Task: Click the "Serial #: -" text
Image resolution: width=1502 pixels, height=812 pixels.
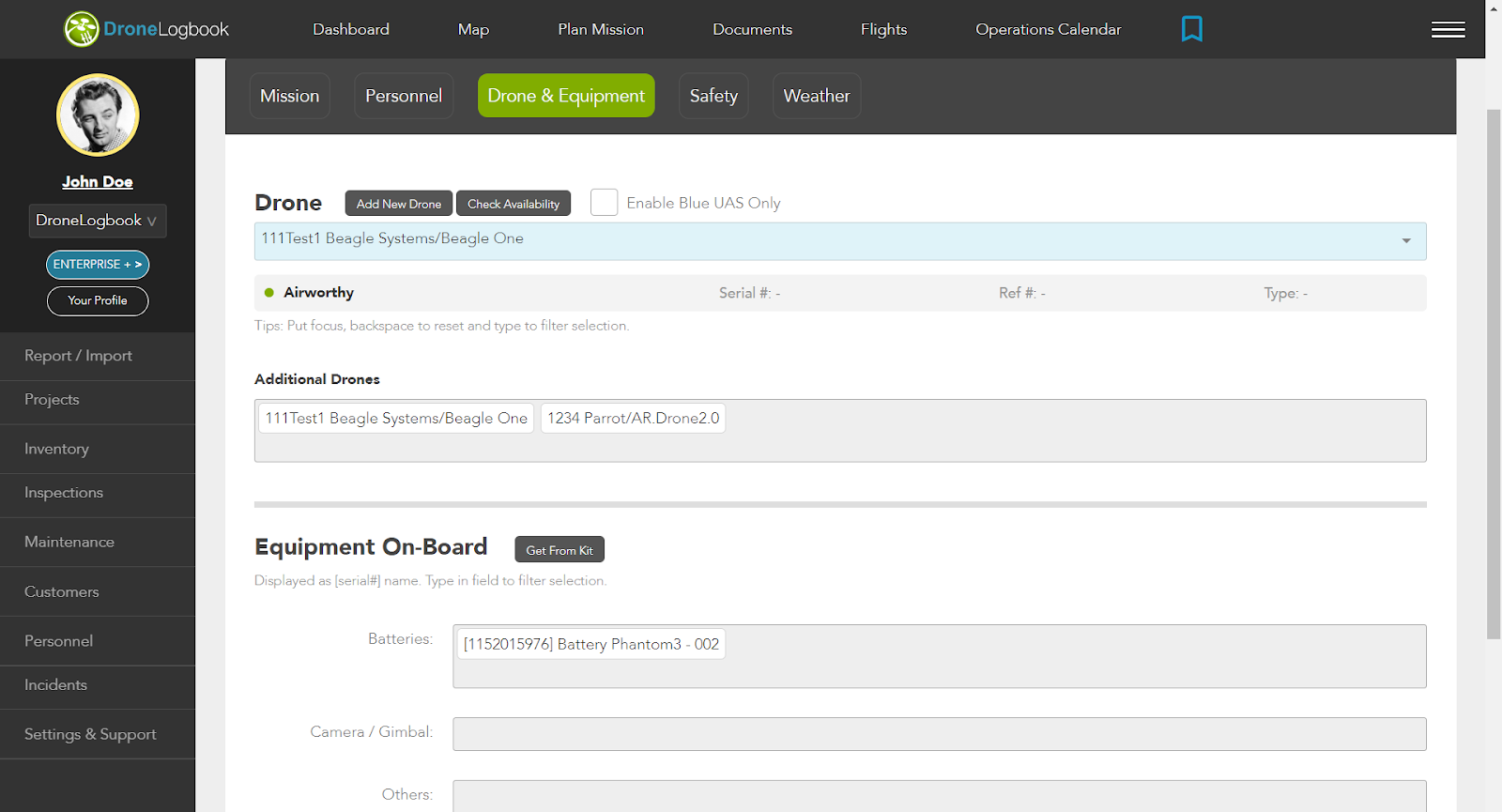Action: coord(749,293)
